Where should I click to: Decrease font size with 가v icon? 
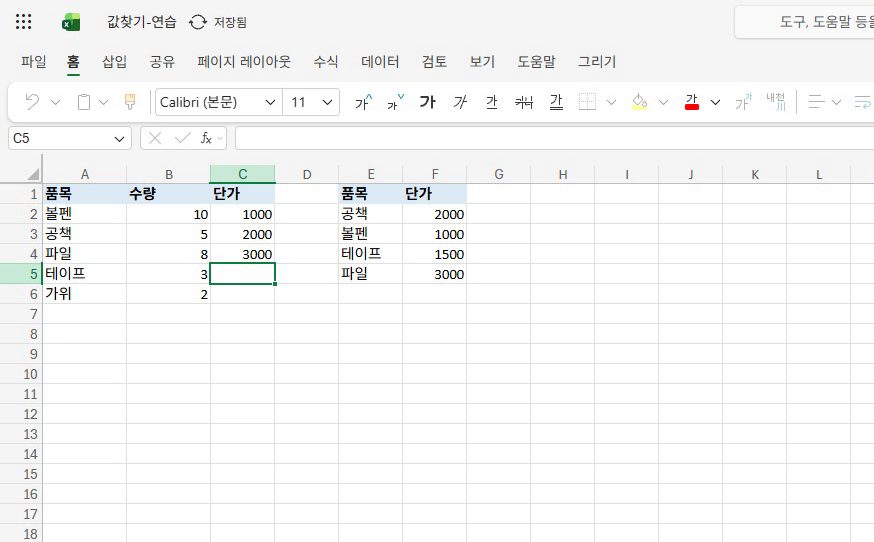coord(395,102)
